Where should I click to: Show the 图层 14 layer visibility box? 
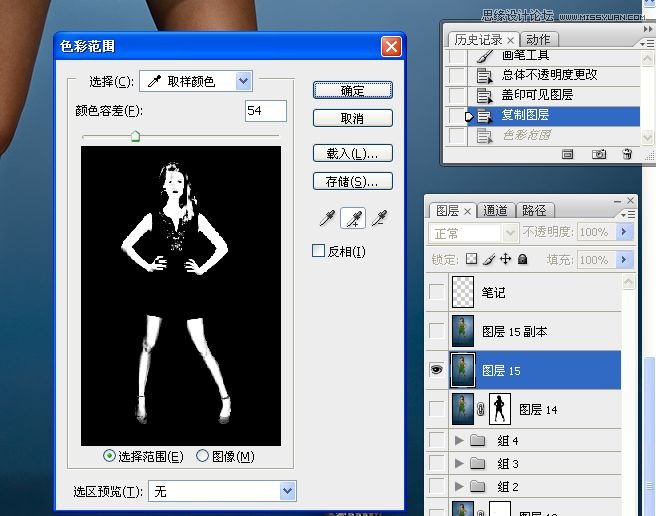pyautogui.click(x=436, y=409)
